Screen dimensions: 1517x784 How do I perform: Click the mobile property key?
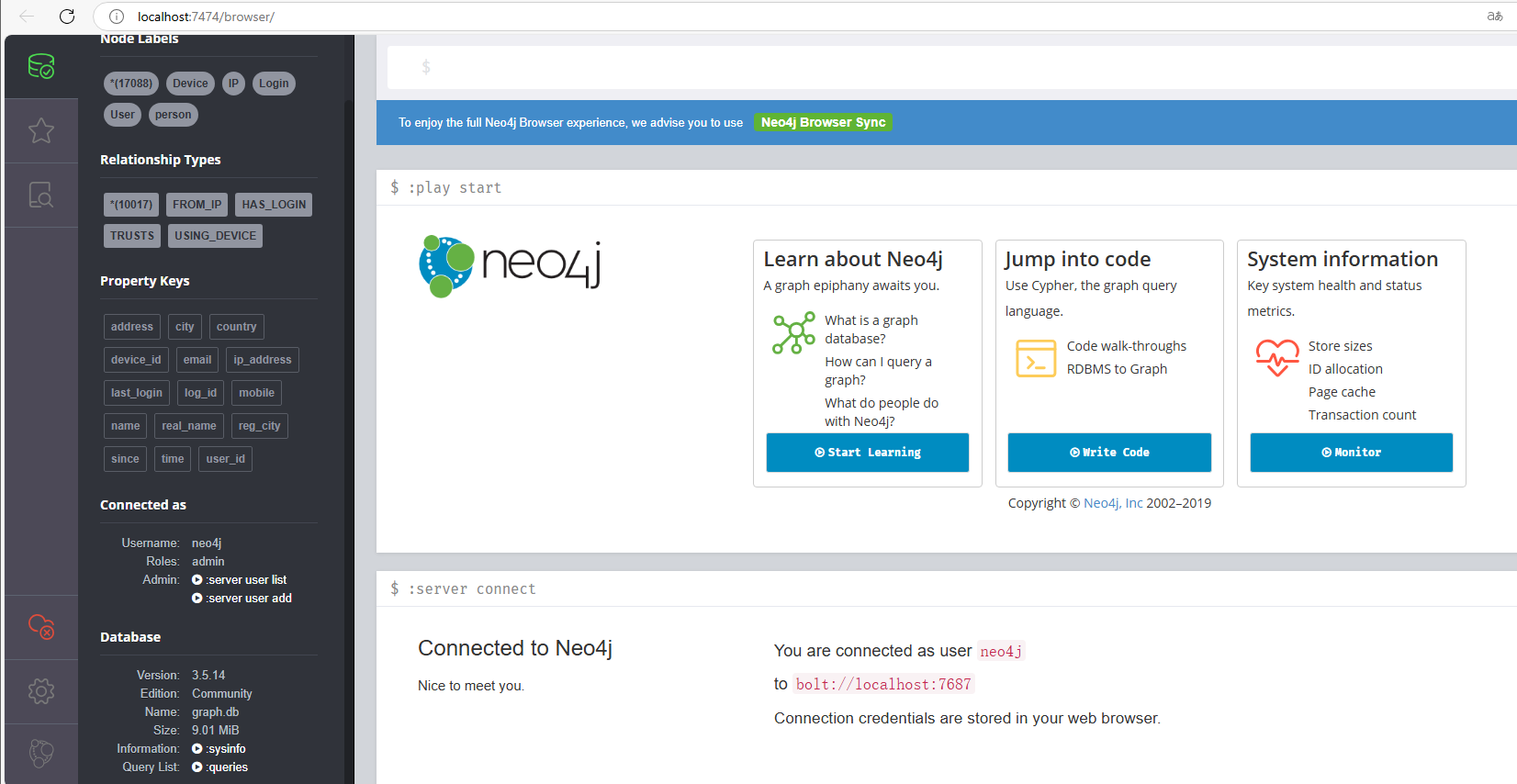click(x=257, y=393)
